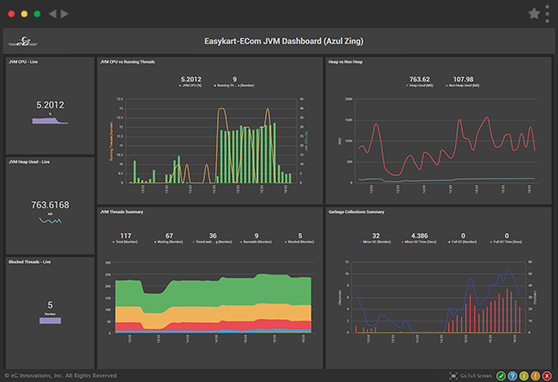
Task: Click the blue question mark status icon
Action: pos(512,376)
